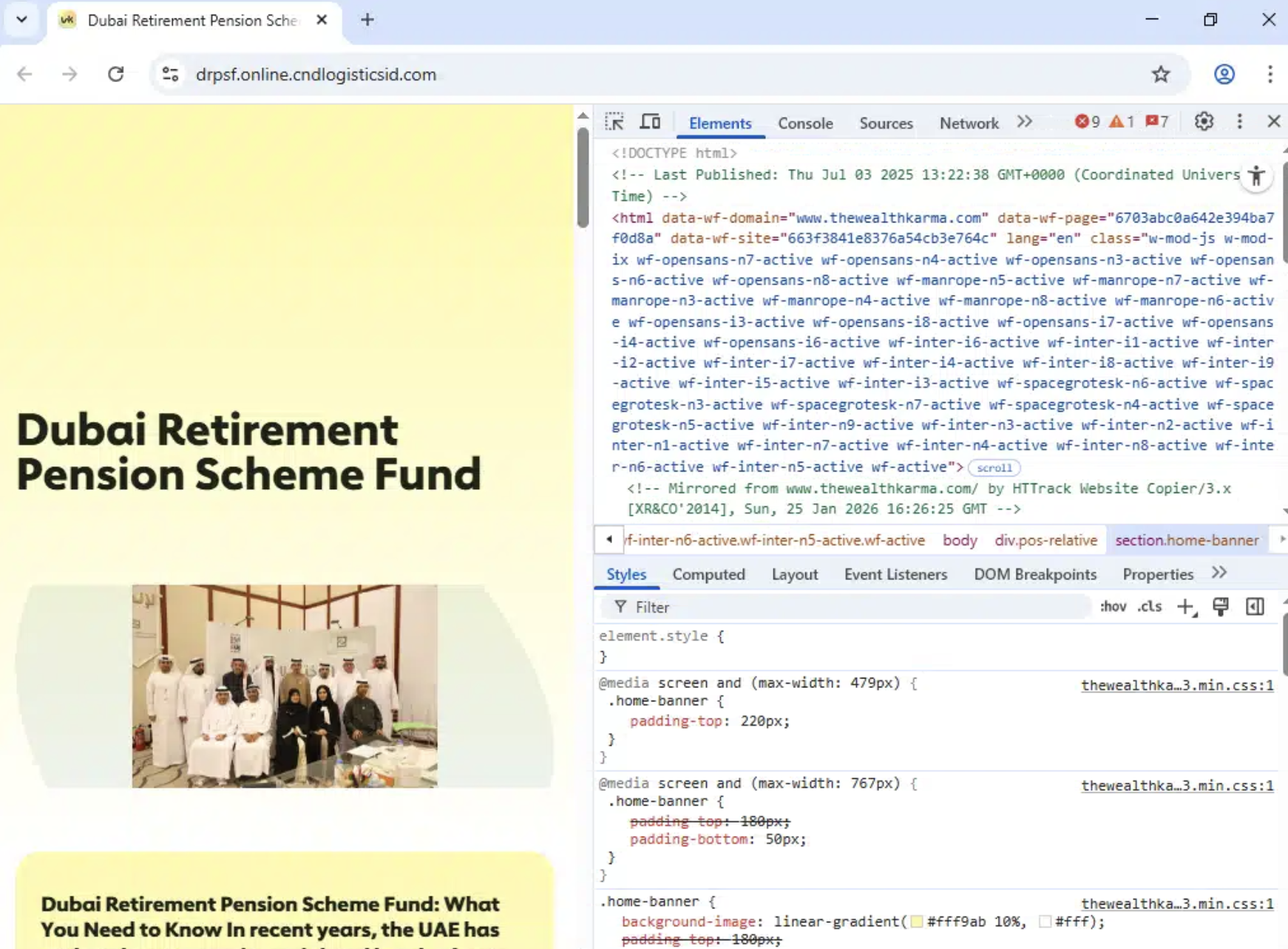Image resolution: width=1288 pixels, height=949 pixels.
Task: Click the new style rule plus icon
Action: click(x=1186, y=607)
